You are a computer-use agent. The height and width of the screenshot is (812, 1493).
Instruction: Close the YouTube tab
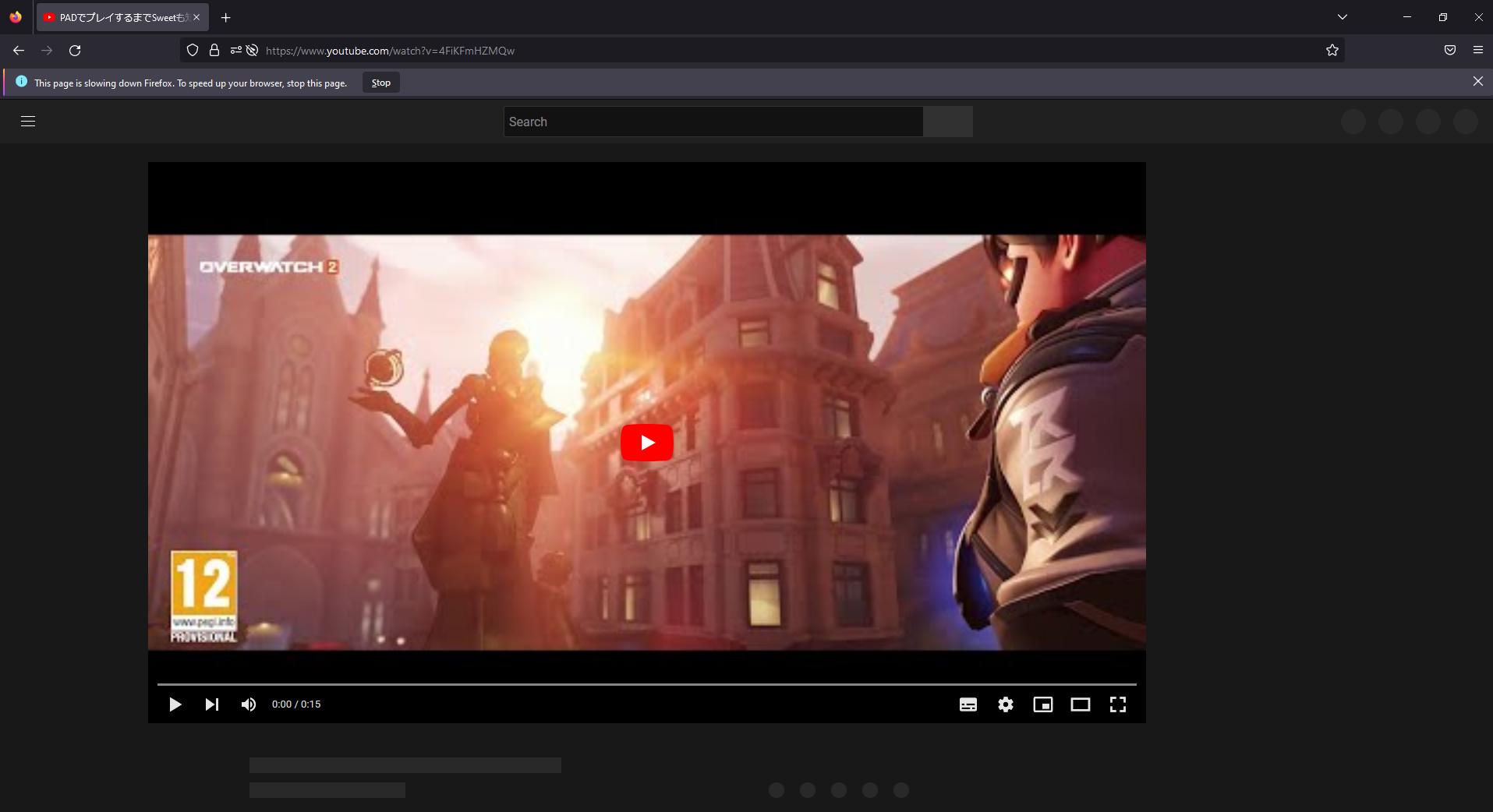196,17
